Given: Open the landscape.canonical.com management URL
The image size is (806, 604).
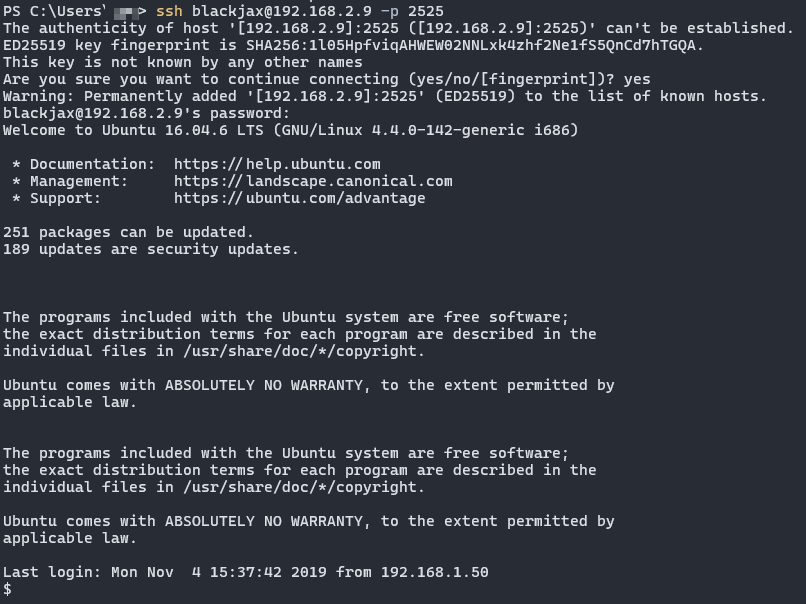Looking at the screenshot, I should [313, 181].
